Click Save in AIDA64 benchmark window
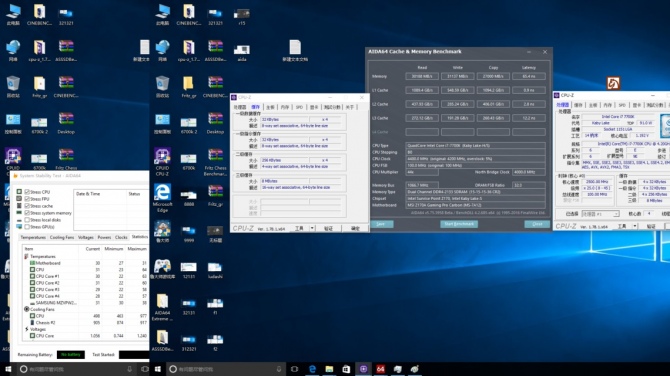 381,224
